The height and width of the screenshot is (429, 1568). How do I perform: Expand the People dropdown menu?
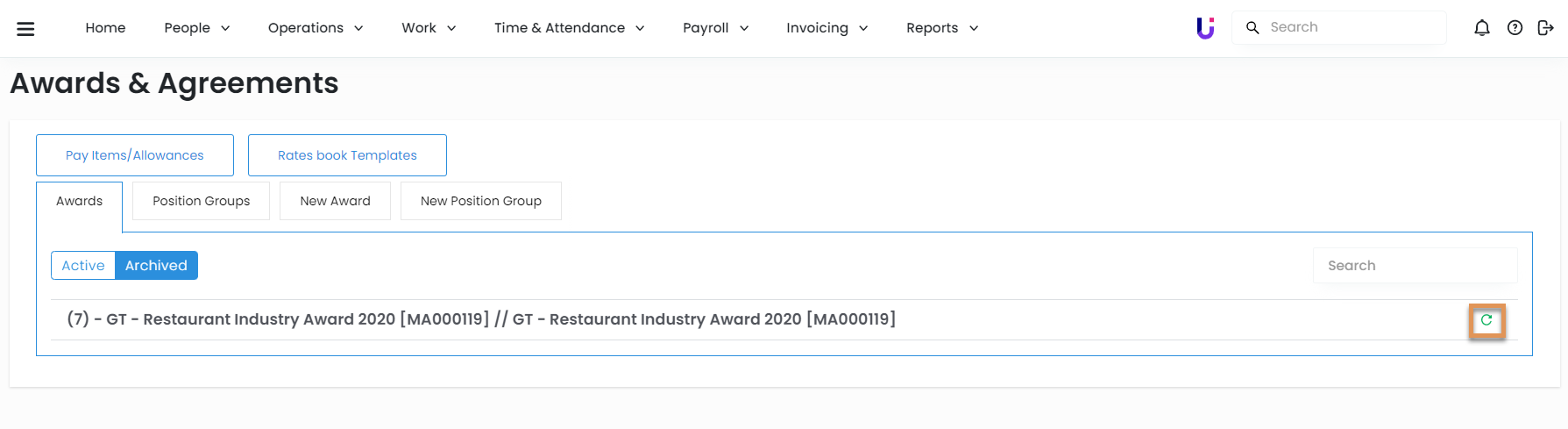pos(197,28)
